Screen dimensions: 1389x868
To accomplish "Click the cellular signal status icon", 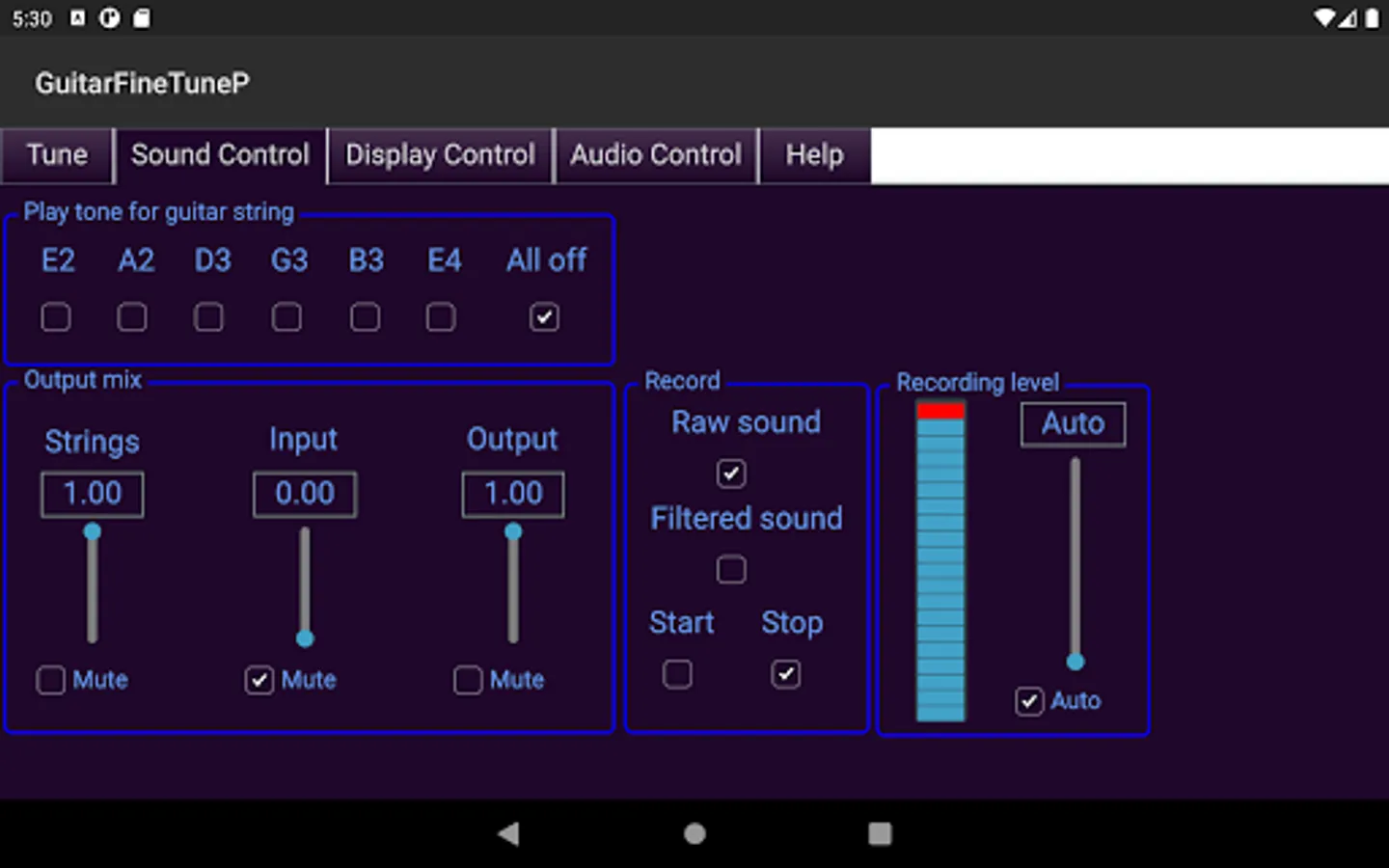I will 1348,18.
